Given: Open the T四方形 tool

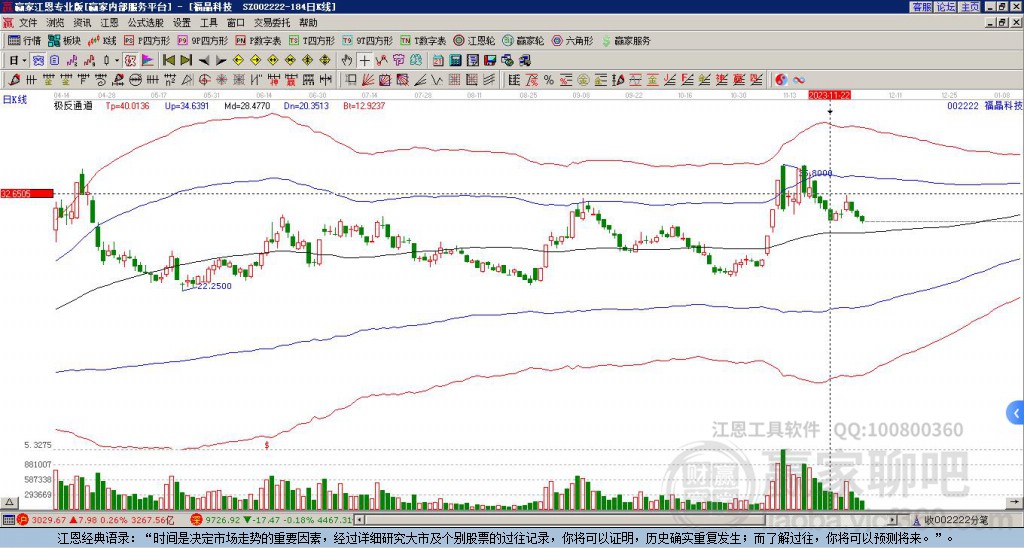Looking at the screenshot, I should [x=312, y=40].
